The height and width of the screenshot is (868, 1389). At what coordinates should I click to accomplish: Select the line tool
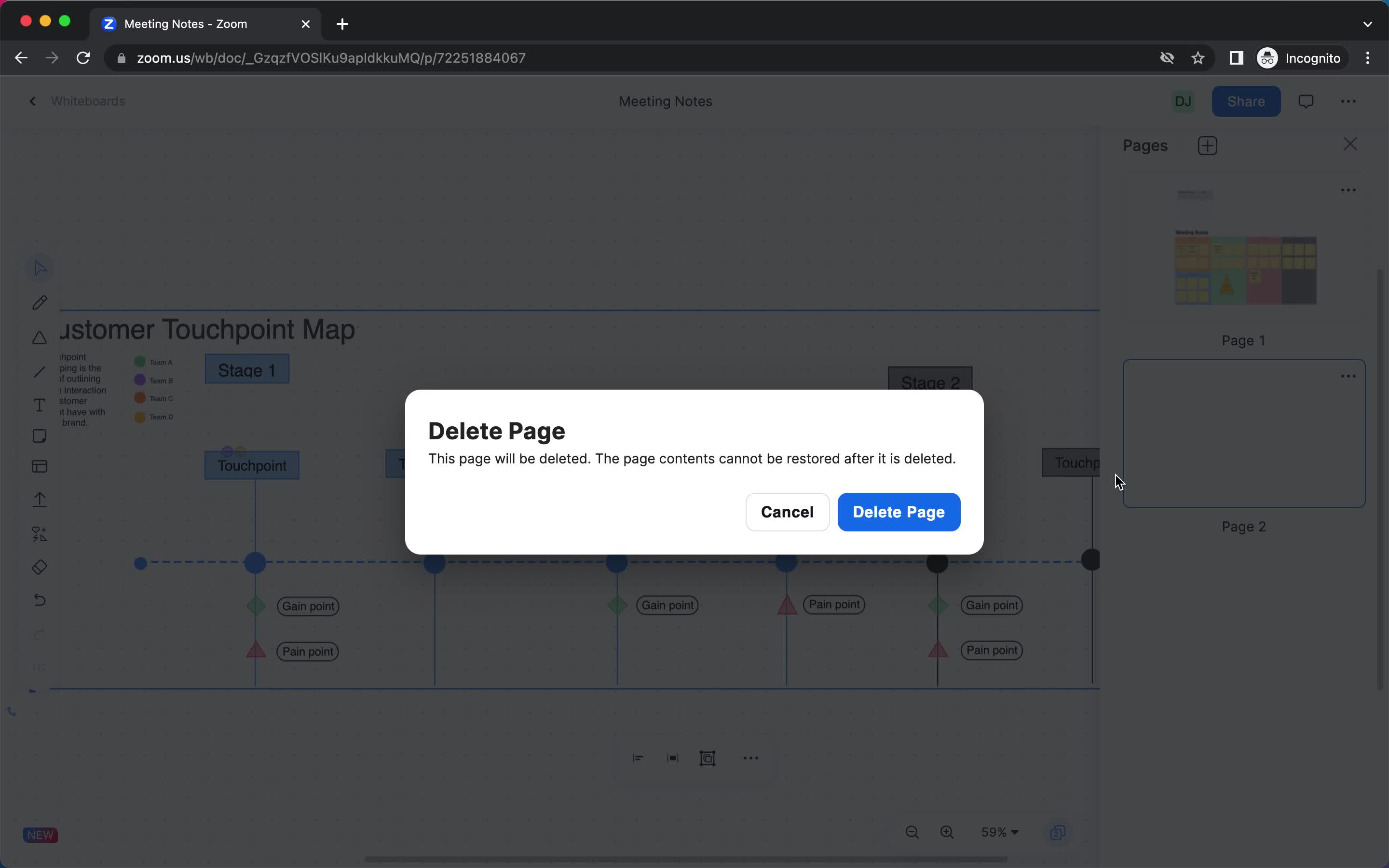pos(40,372)
